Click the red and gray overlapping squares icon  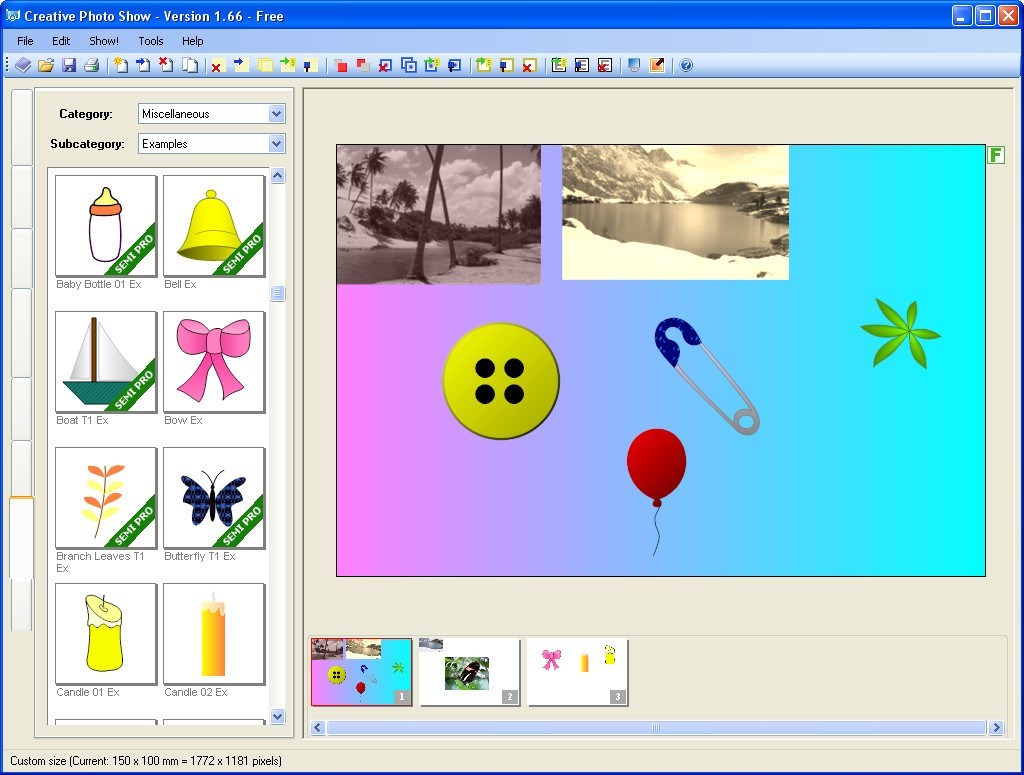[x=362, y=65]
